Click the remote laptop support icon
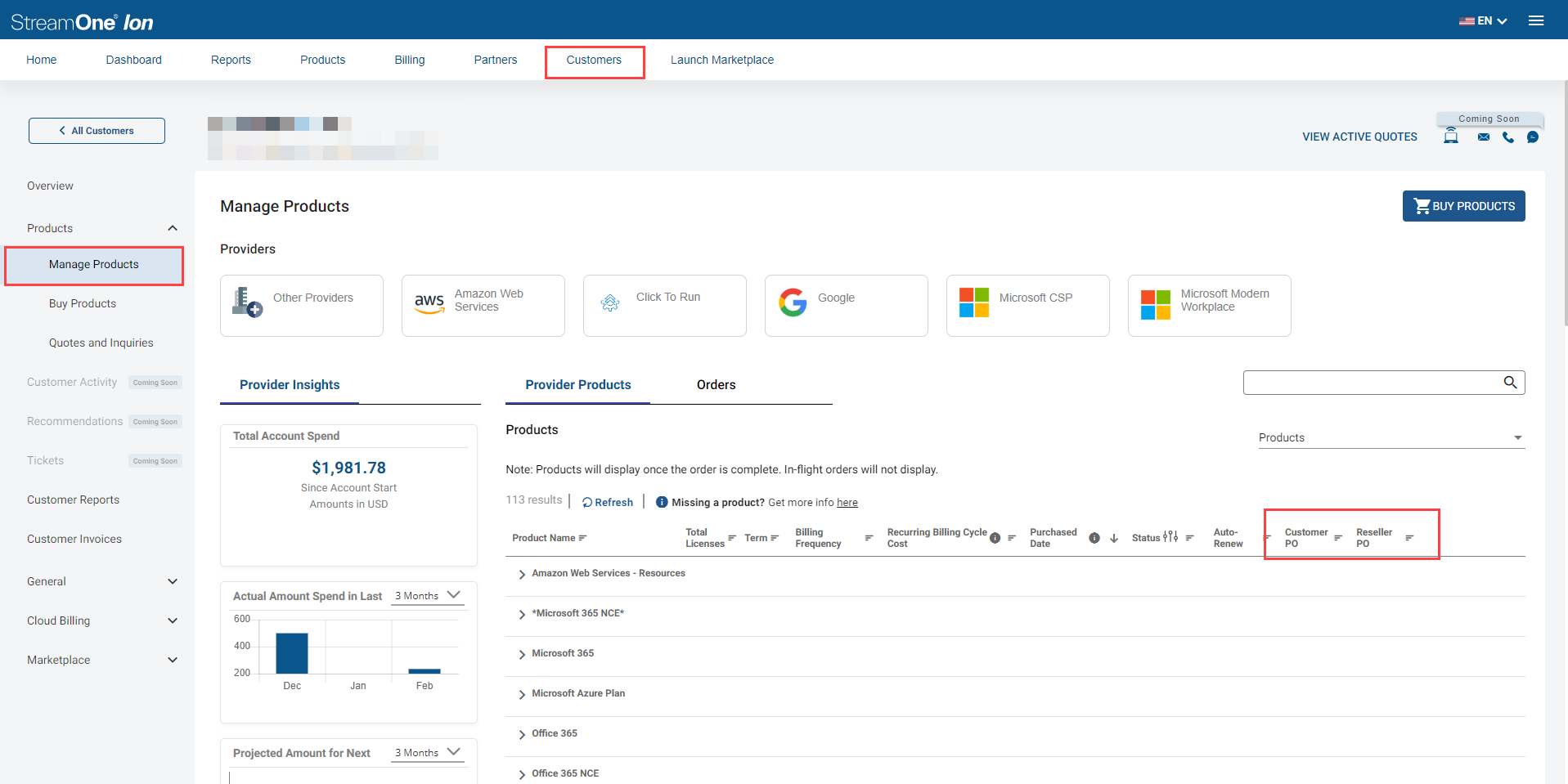Image resolution: width=1568 pixels, height=784 pixels. [1451, 136]
